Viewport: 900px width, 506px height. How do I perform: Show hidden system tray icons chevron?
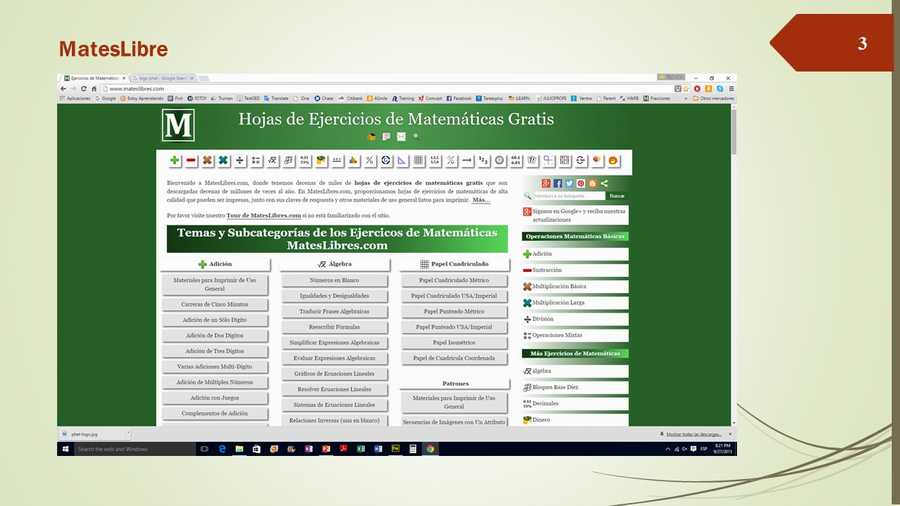click(x=668, y=449)
